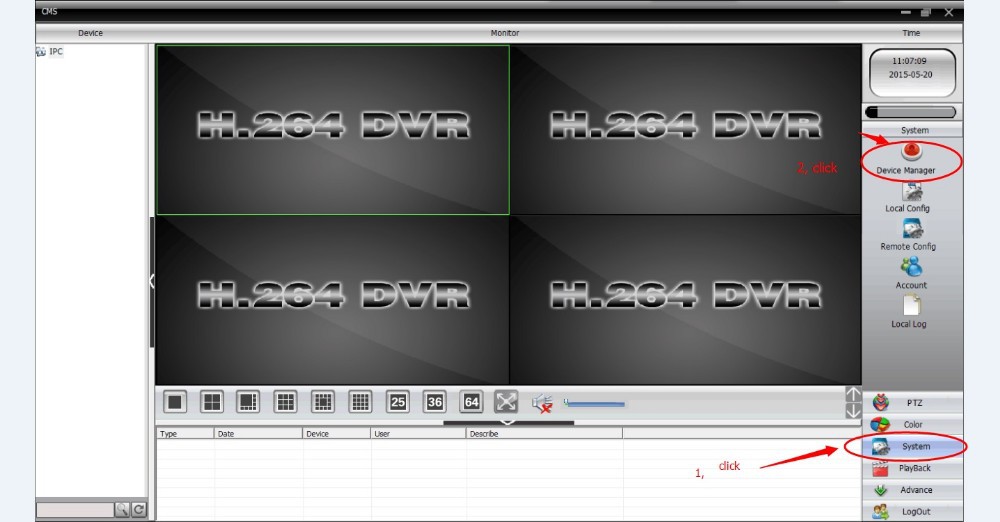Viewport: 1000px width, 522px height.
Task: Adjust the volume slider
Action: click(595, 404)
